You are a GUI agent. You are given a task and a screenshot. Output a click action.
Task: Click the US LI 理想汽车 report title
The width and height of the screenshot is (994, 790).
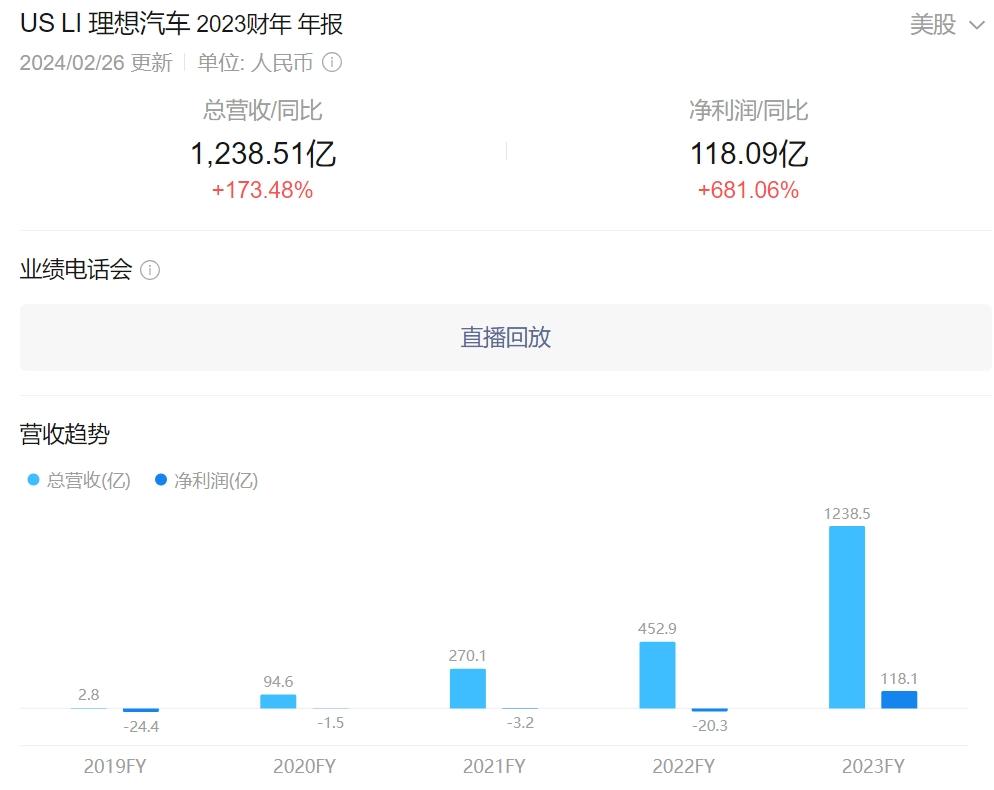click(x=181, y=24)
